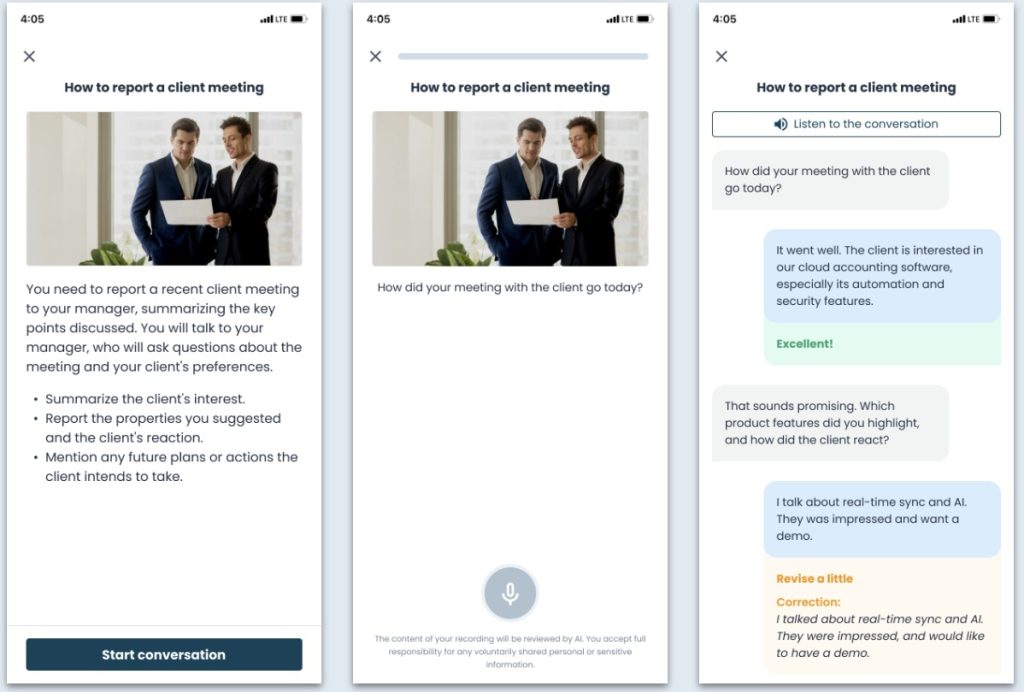
Task: Click Start conversation button
Action: pyautogui.click(x=164, y=654)
